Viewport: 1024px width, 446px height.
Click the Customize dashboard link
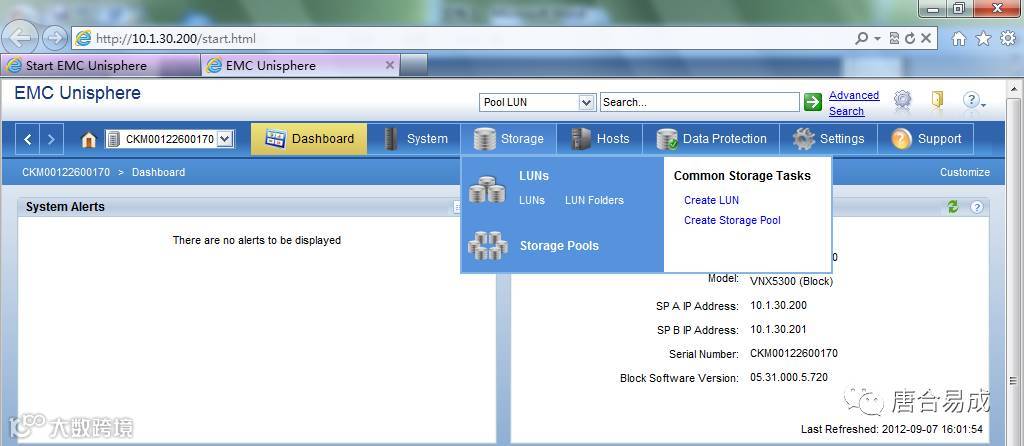[965, 172]
